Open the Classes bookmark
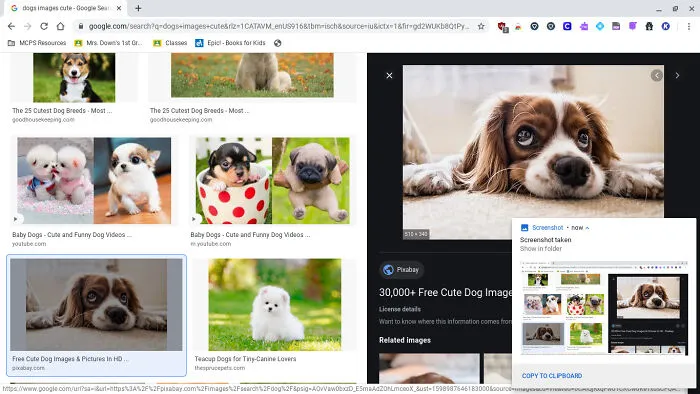Image resolution: width=700 pixels, height=394 pixels. point(170,43)
